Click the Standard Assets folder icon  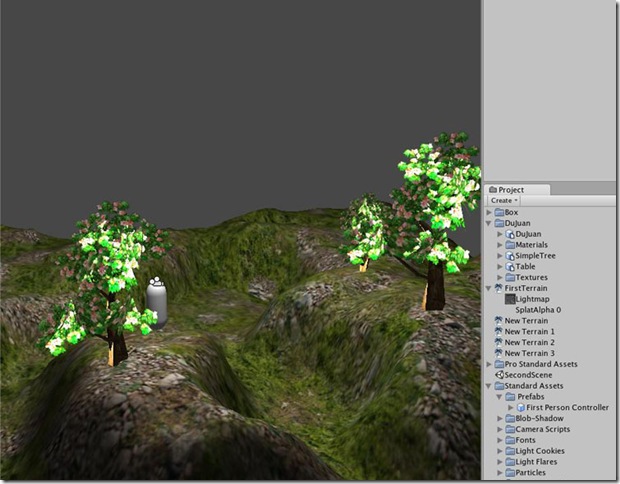[x=499, y=386]
